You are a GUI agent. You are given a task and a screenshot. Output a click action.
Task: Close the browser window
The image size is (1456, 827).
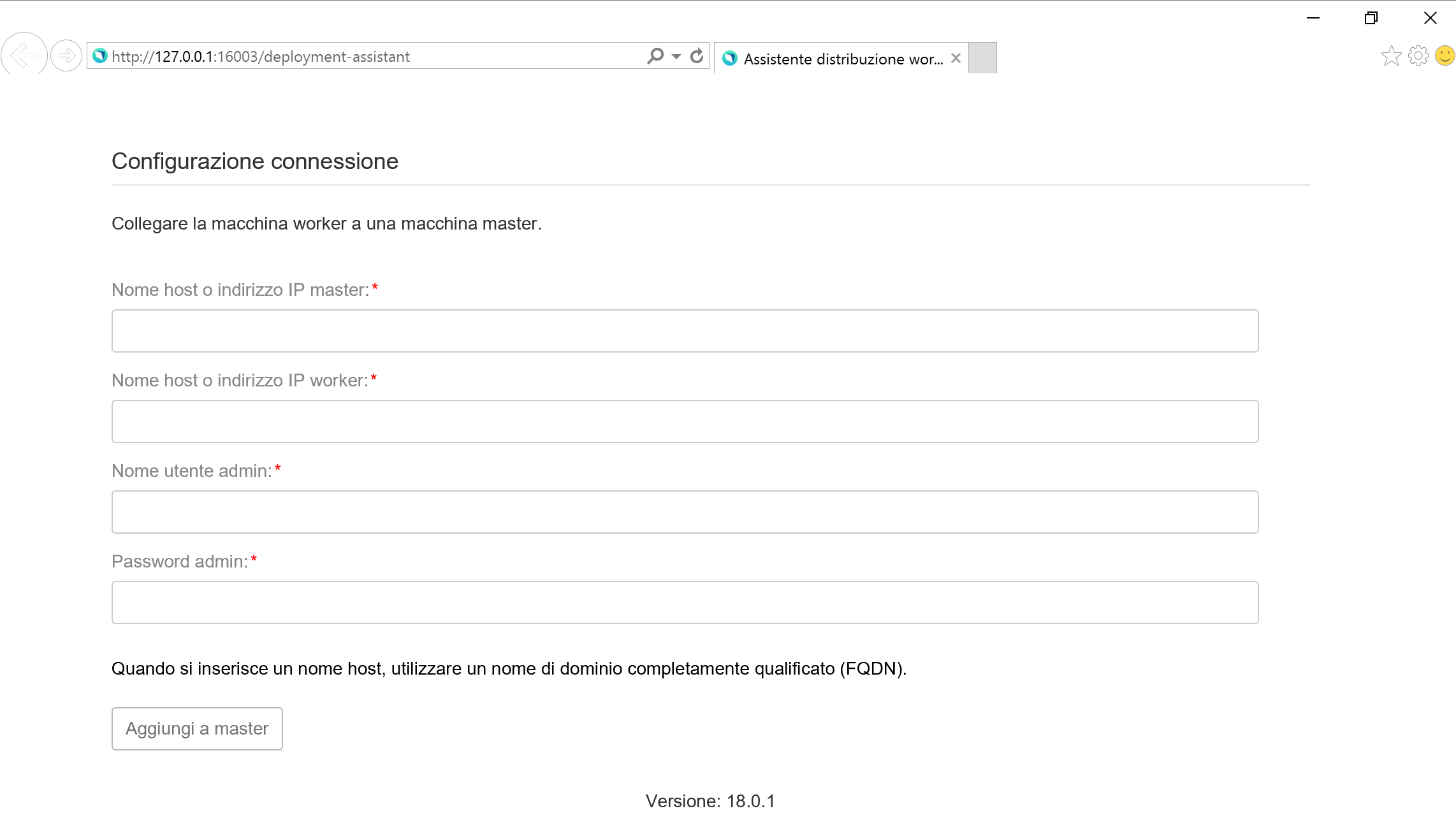point(1431,18)
